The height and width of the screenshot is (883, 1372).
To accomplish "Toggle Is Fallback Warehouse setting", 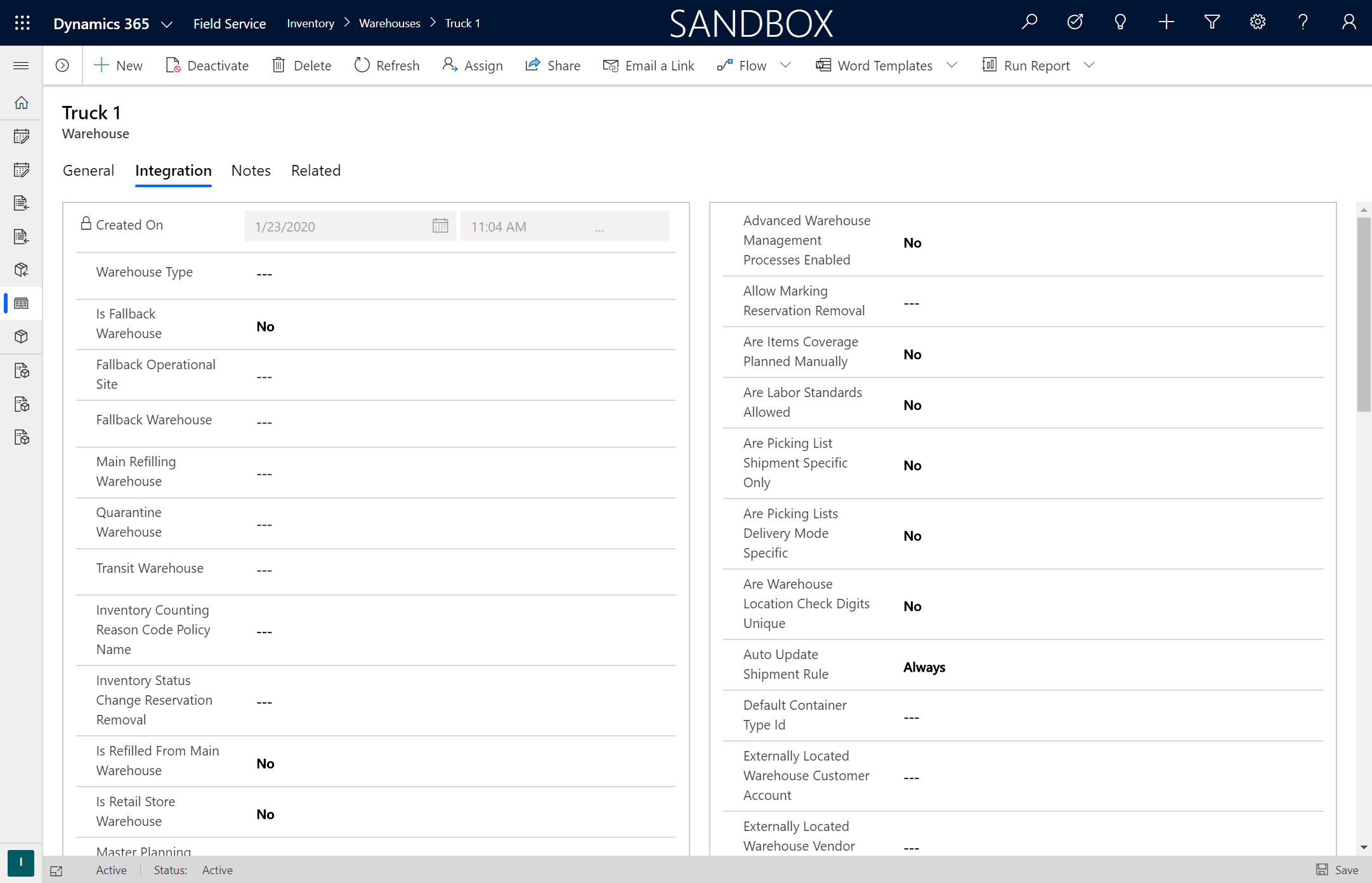I will click(264, 326).
